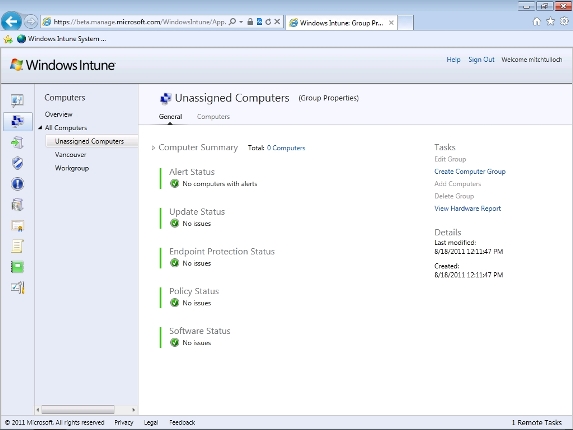Open the Alerts exclamation icon

[x=17, y=184]
